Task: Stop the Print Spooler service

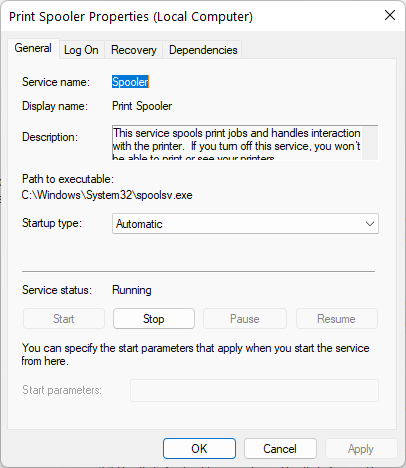Action: pyautogui.click(x=154, y=319)
